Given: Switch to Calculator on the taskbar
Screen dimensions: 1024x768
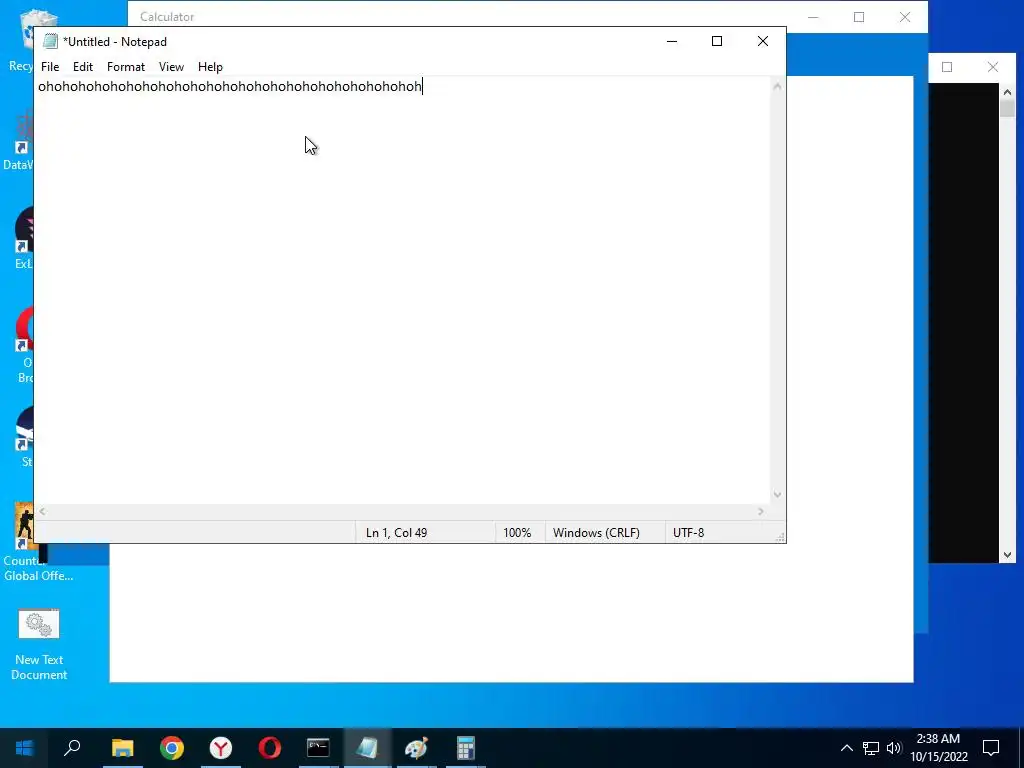Looking at the screenshot, I should pos(465,748).
